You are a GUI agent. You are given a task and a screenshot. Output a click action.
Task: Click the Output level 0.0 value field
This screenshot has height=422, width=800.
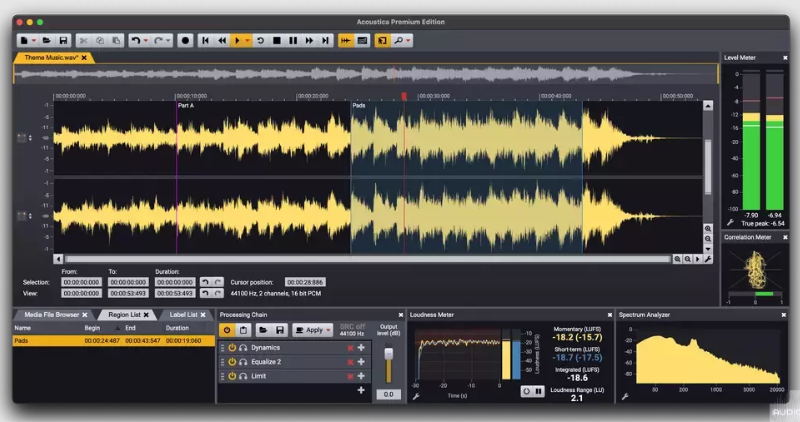tap(388, 394)
